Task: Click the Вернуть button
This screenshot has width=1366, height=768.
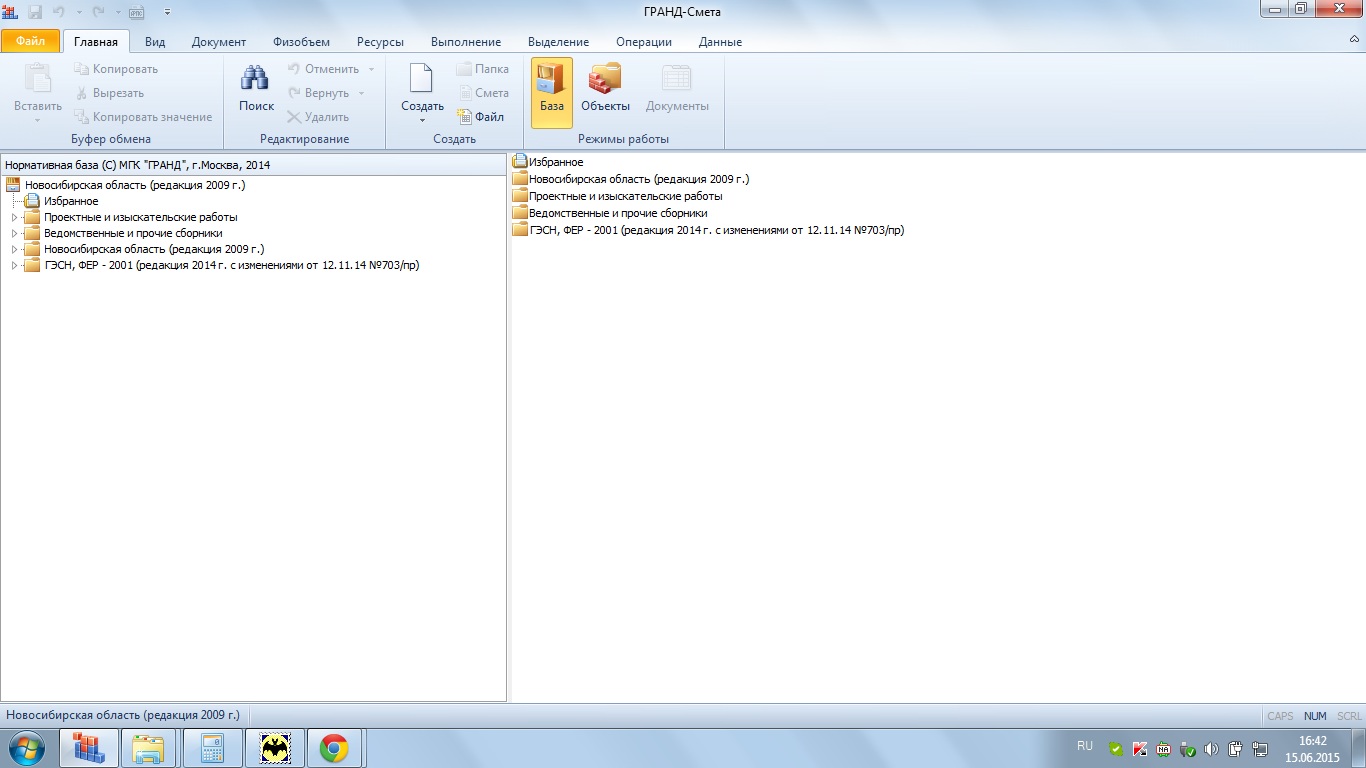Action: click(318, 93)
